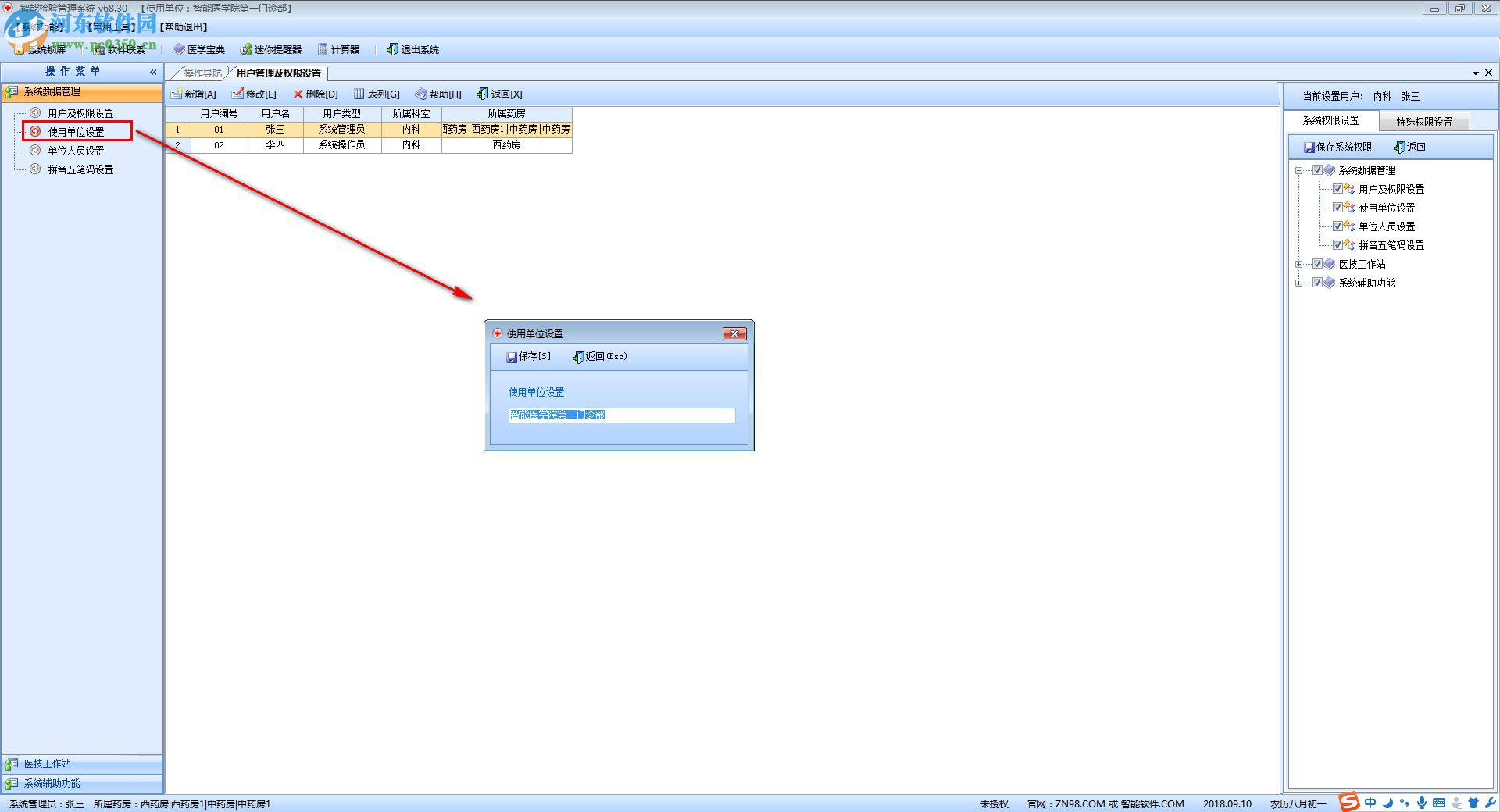
Task: Add a new user with 新增[A]
Action: (x=193, y=94)
